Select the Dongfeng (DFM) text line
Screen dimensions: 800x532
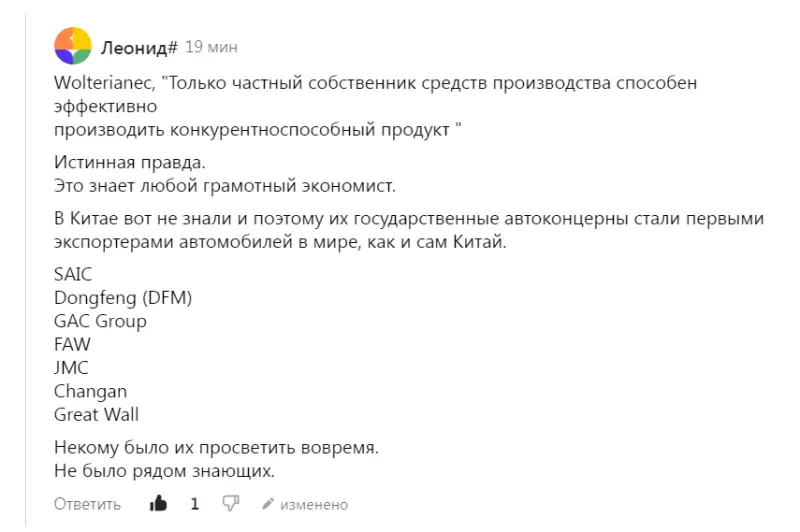click(x=122, y=298)
